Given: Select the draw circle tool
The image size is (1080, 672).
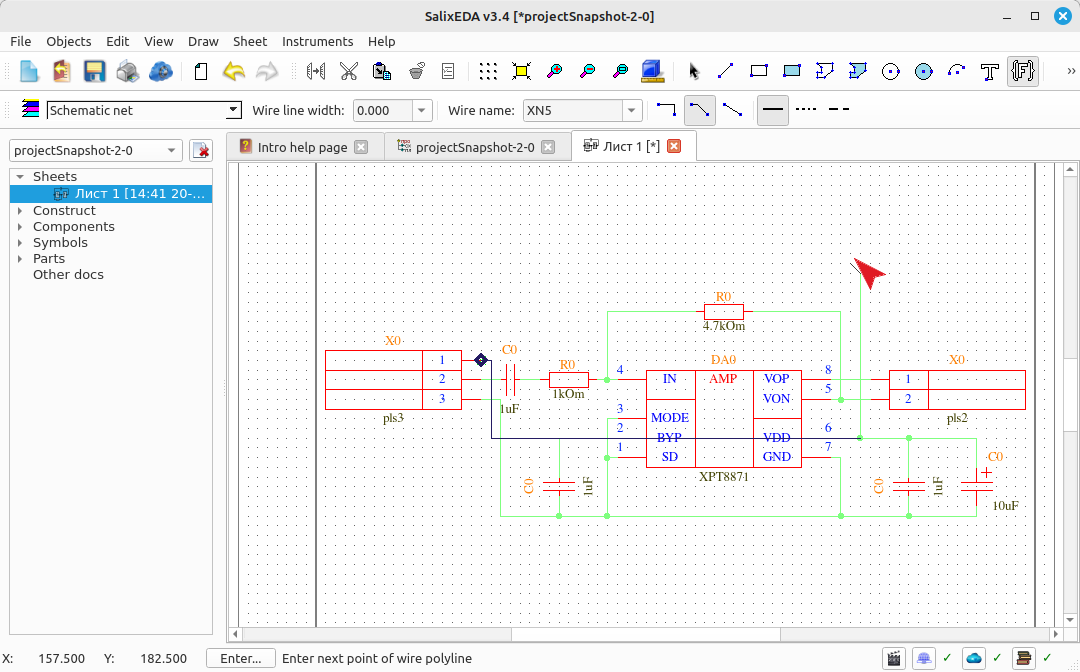Looking at the screenshot, I should coord(891,71).
